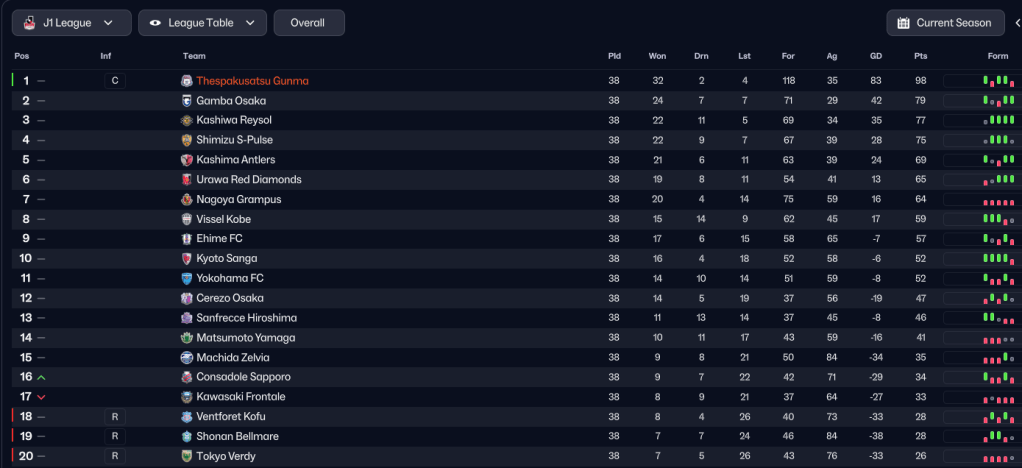Click the Thespakusatsu Gunma club badge
The height and width of the screenshot is (468, 1022).
(187, 81)
